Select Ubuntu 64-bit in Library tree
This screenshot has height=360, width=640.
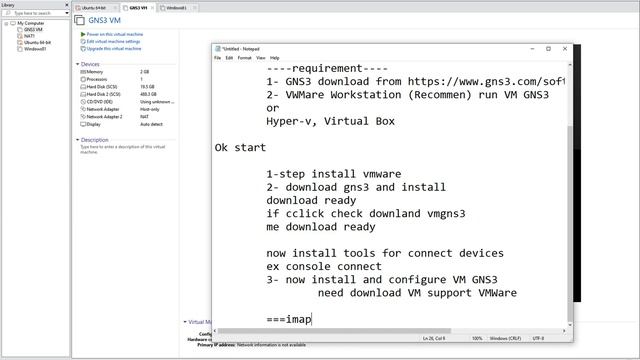37,42
